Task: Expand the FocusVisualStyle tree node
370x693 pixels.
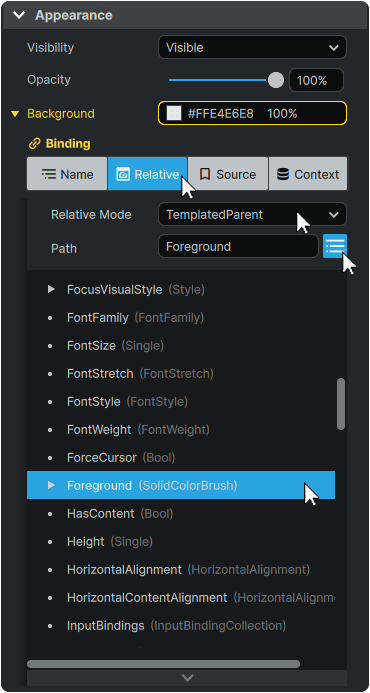Action: pos(51,289)
